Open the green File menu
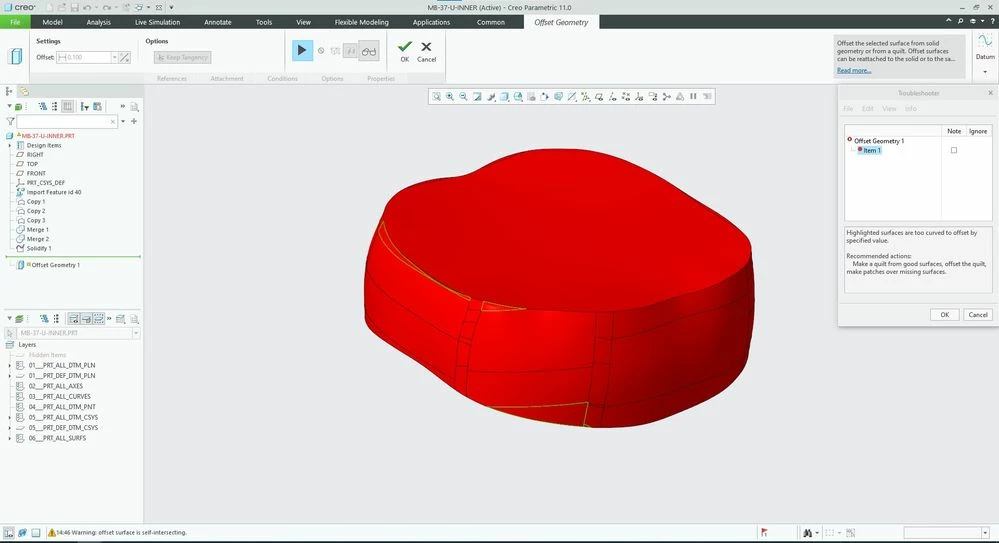Viewport: 999px width, 543px height. 15,22
